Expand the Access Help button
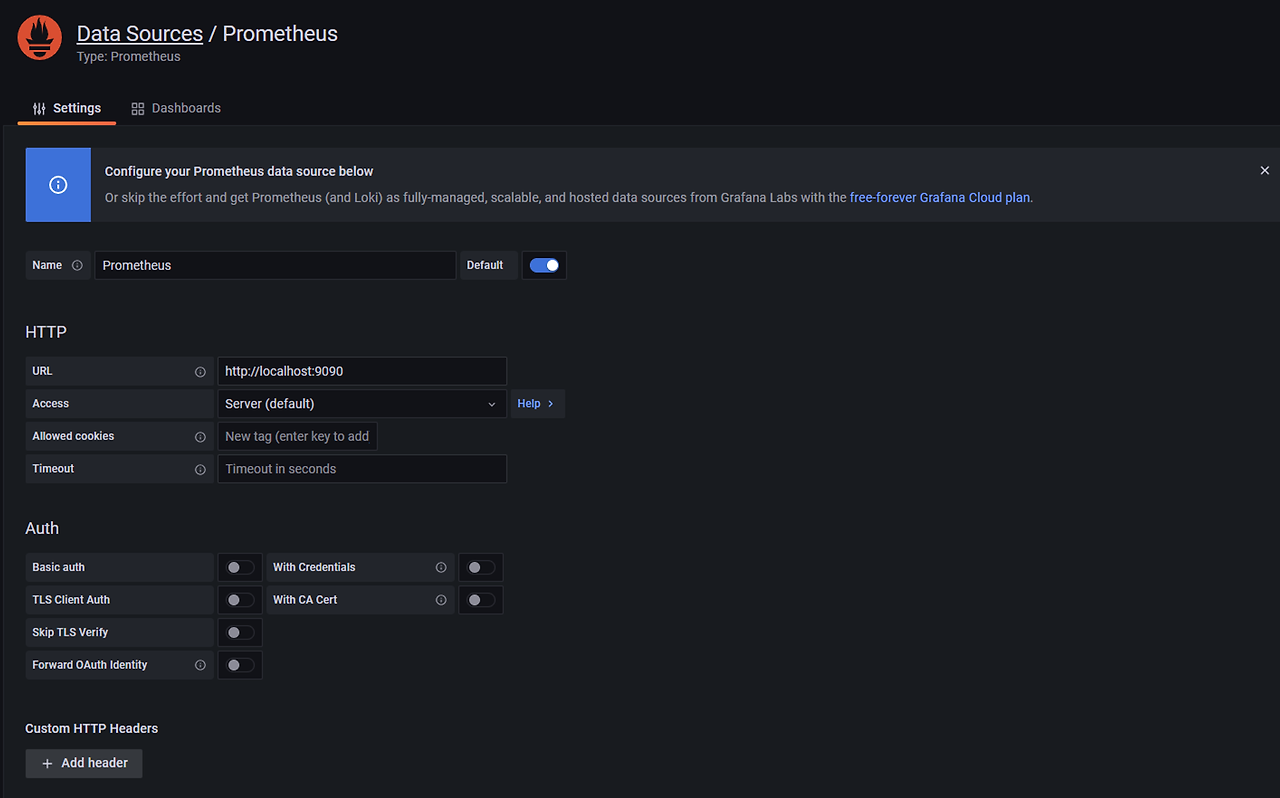1280x798 pixels. pos(537,404)
